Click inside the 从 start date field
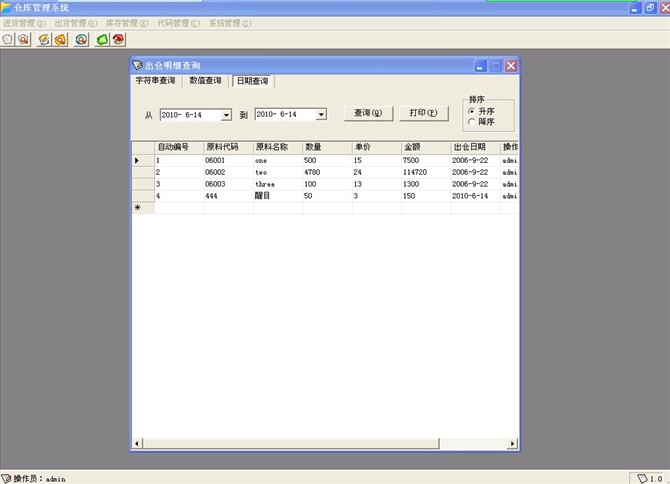Image resolution: width=670 pixels, height=484 pixels. tap(191, 115)
